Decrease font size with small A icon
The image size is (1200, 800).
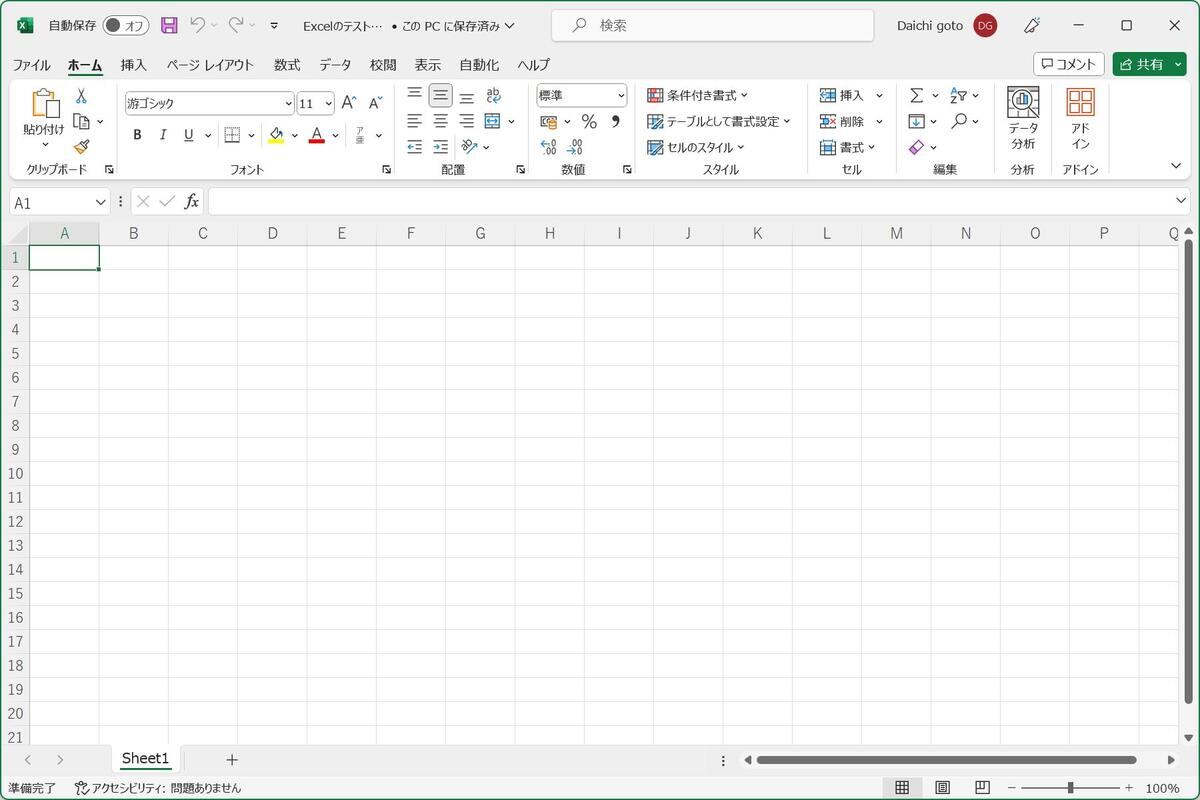[375, 103]
